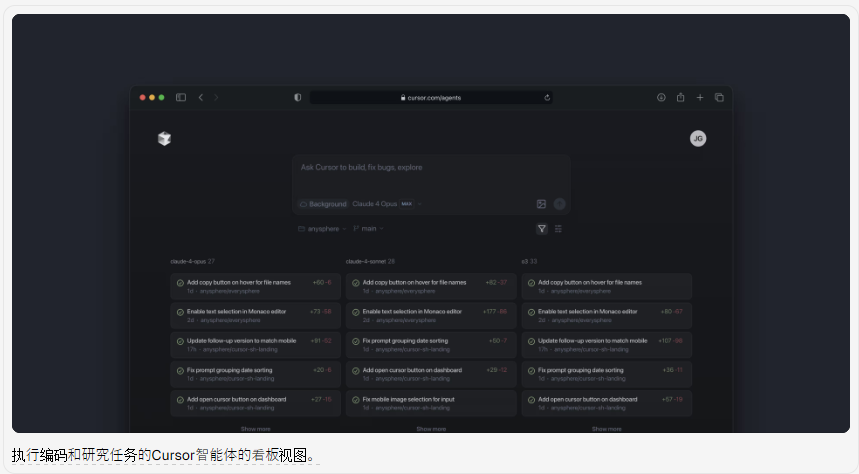
Task: Open 'Enable text selection in Monaco editor' in claude-4-opus
Action: pos(255,316)
